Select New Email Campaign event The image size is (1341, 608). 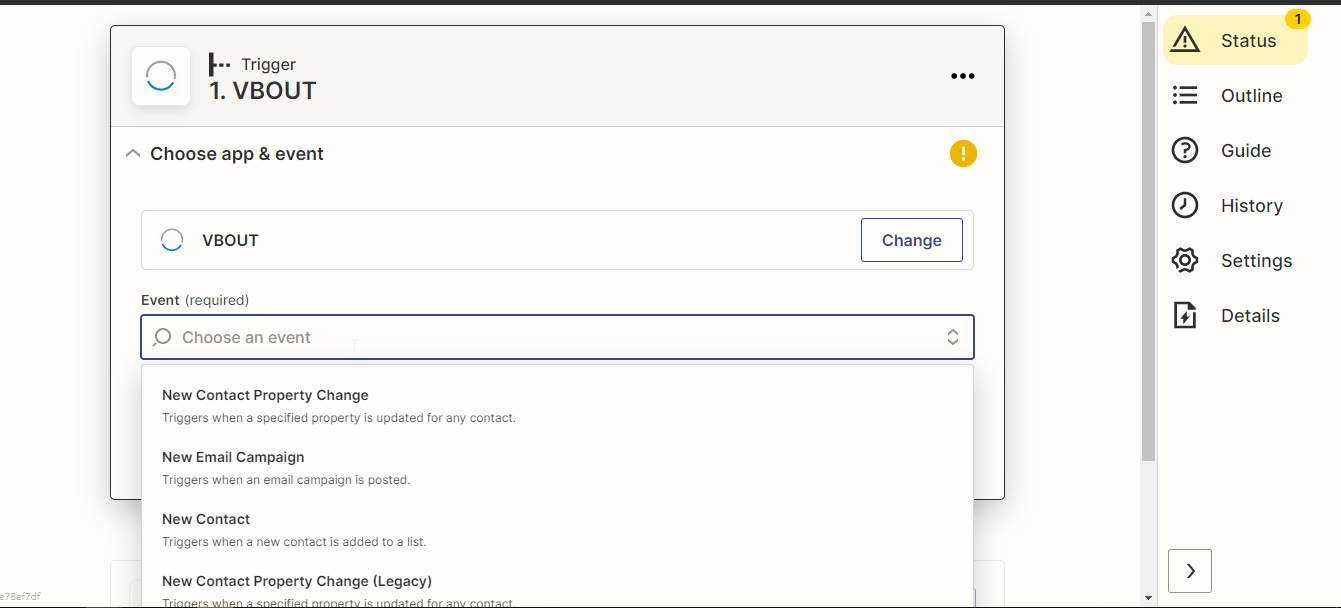click(557, 468)
